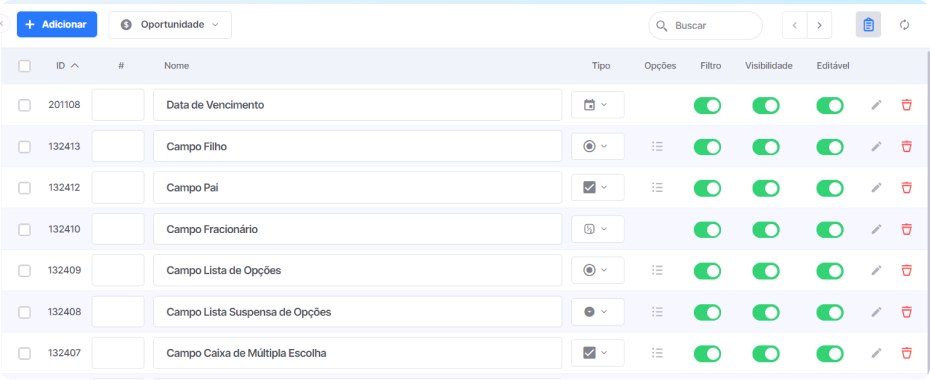Open options list icon for Campo Pai
930x380 pixels.
pos(657,187)
